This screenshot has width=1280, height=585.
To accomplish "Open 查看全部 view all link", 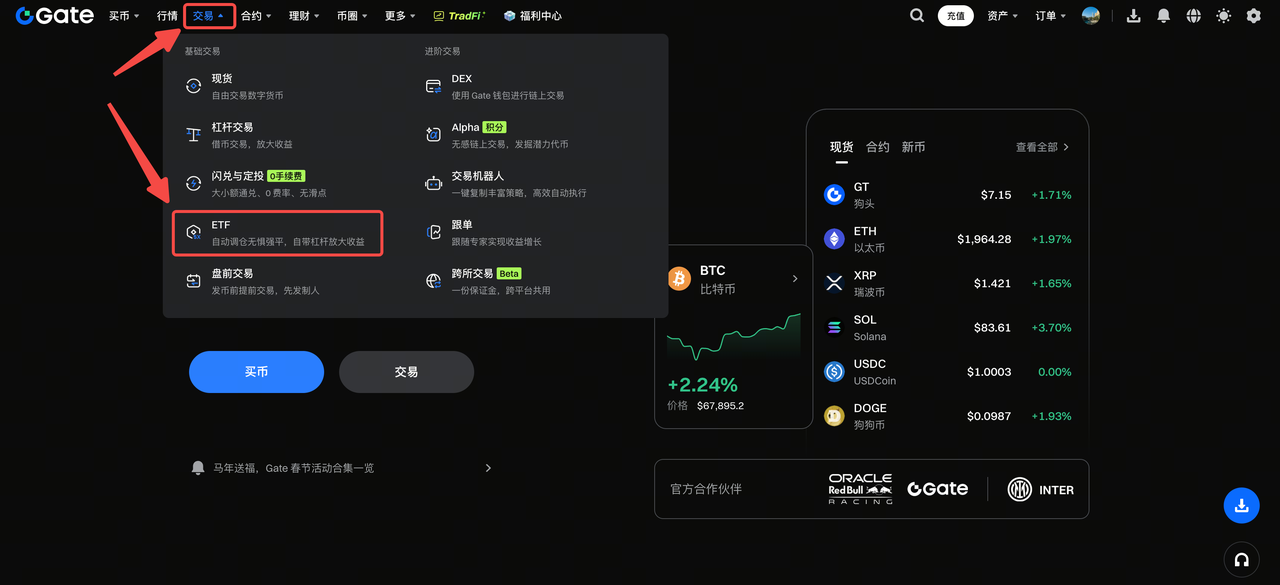I will 1043,147.
